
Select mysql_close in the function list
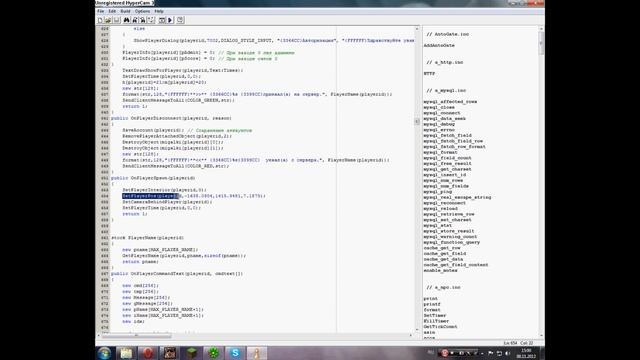(439, 107)
